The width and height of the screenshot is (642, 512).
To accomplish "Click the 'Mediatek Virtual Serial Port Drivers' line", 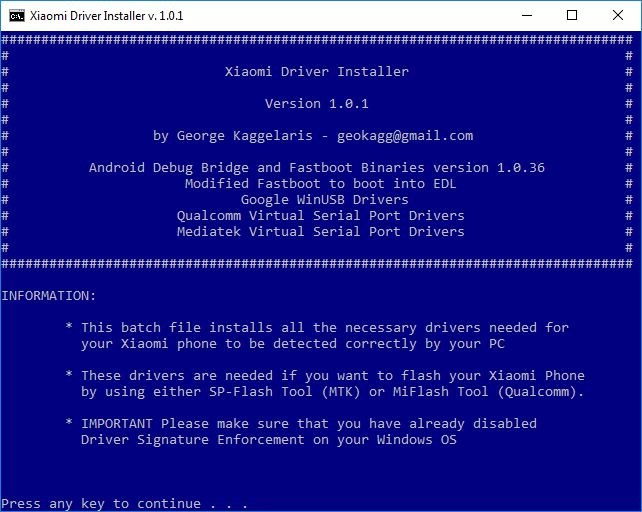I will (x=321, y=231).
